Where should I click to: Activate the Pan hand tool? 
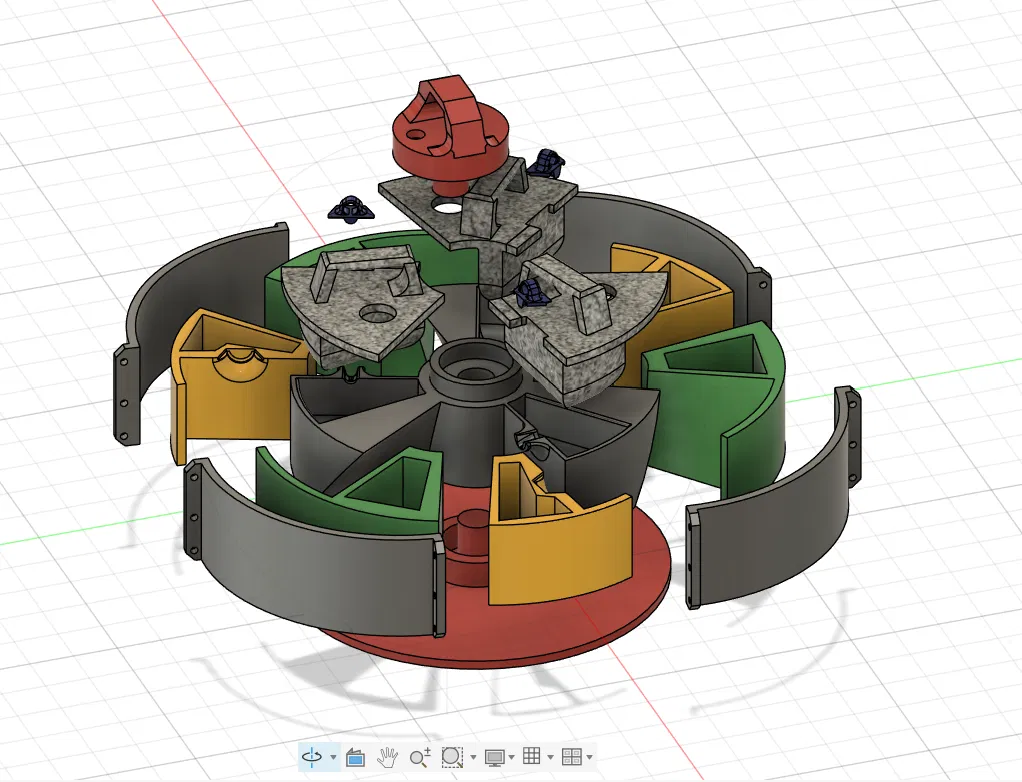pyautogui.click(x=388, y=757)
